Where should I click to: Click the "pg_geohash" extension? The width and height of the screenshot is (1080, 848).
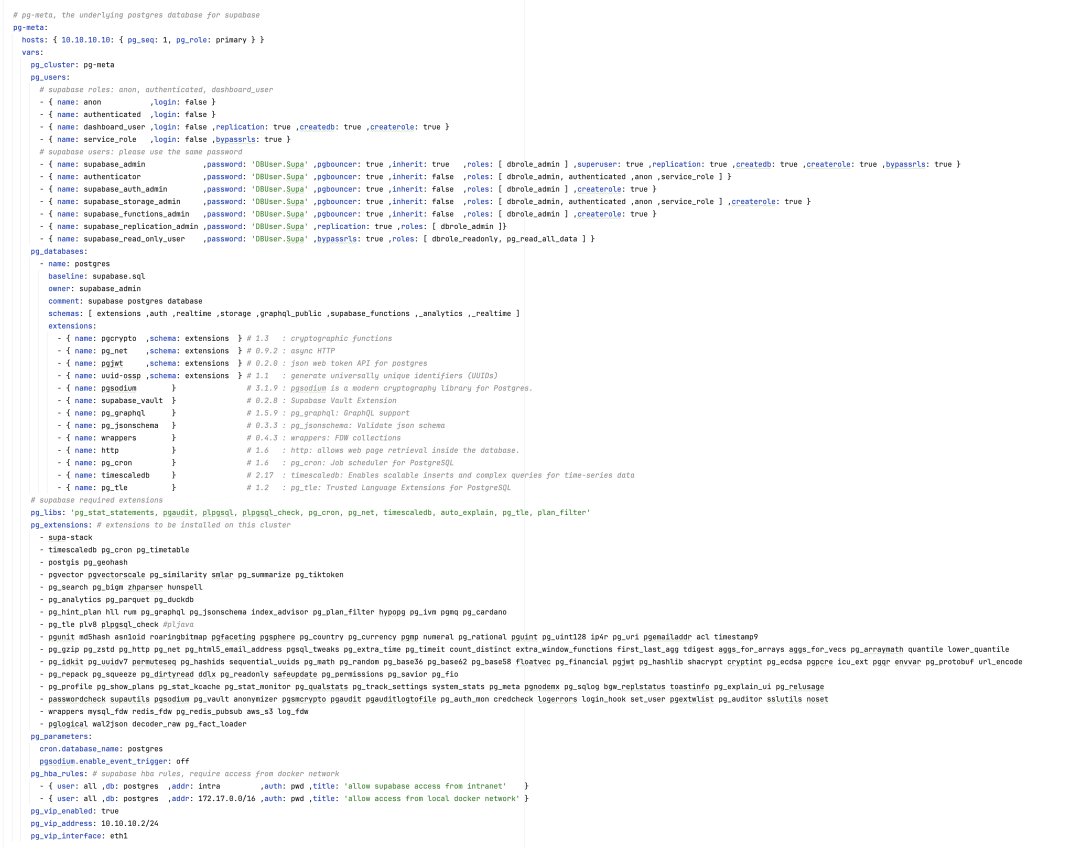pos(105,562)
